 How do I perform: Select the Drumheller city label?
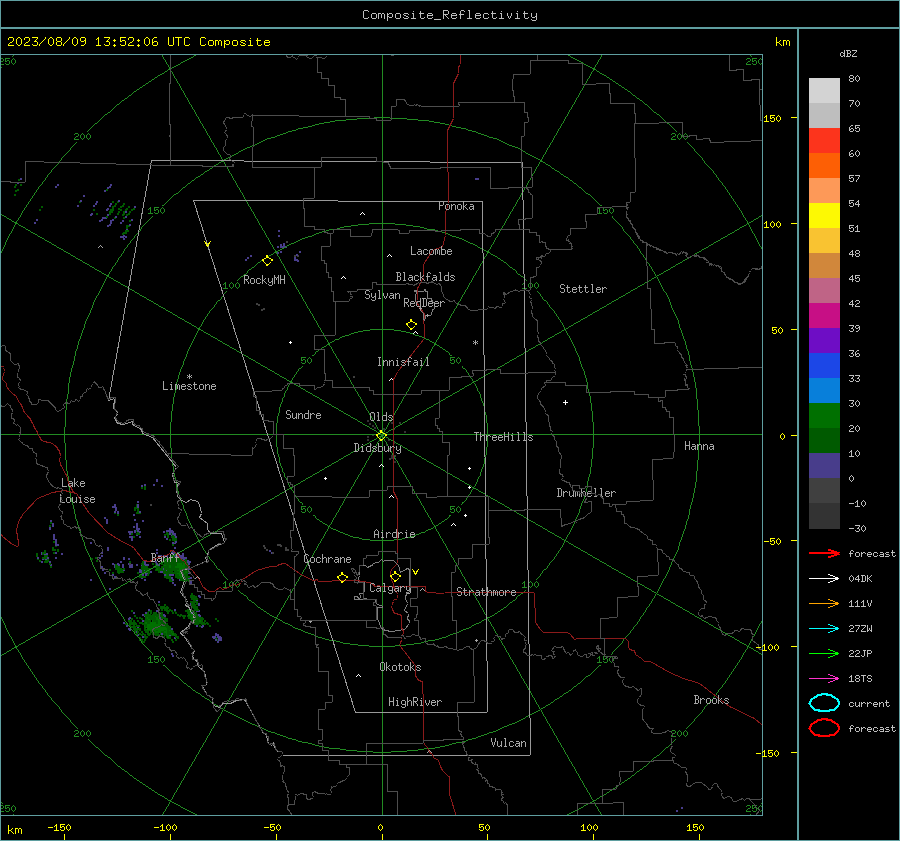point(586,493)
